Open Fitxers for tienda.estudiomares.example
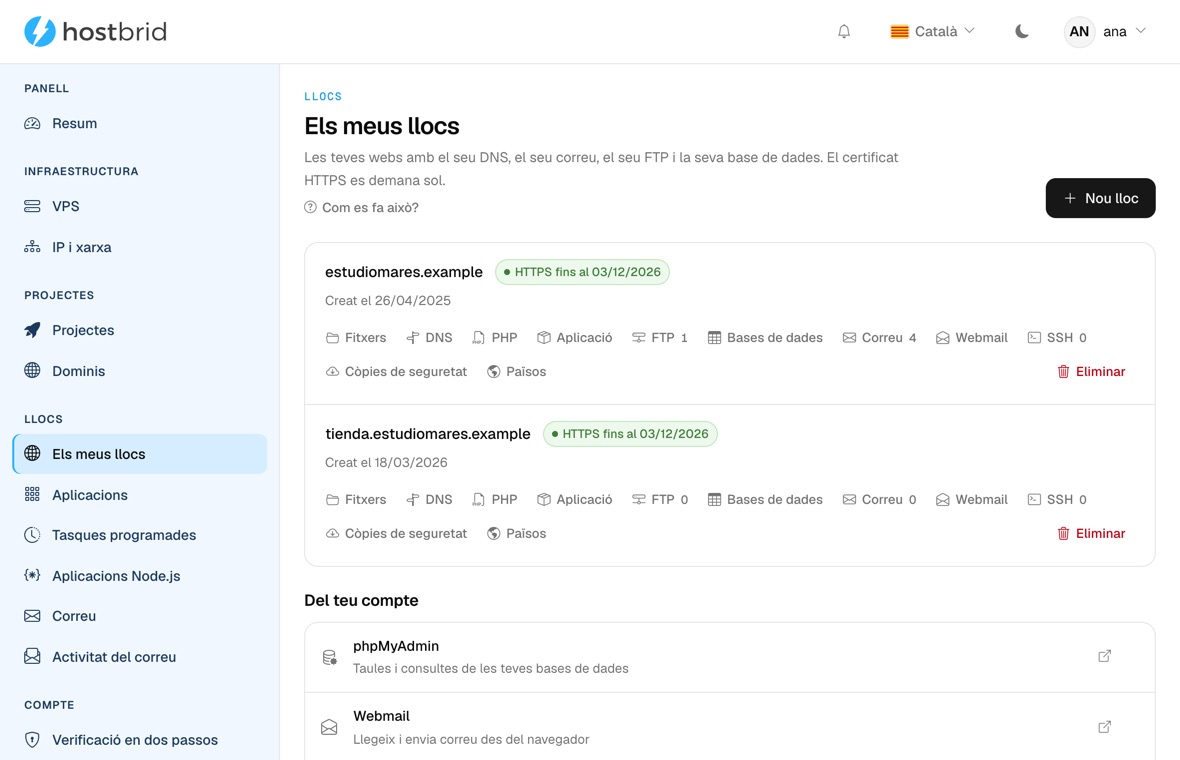 (x=356, y=500)
